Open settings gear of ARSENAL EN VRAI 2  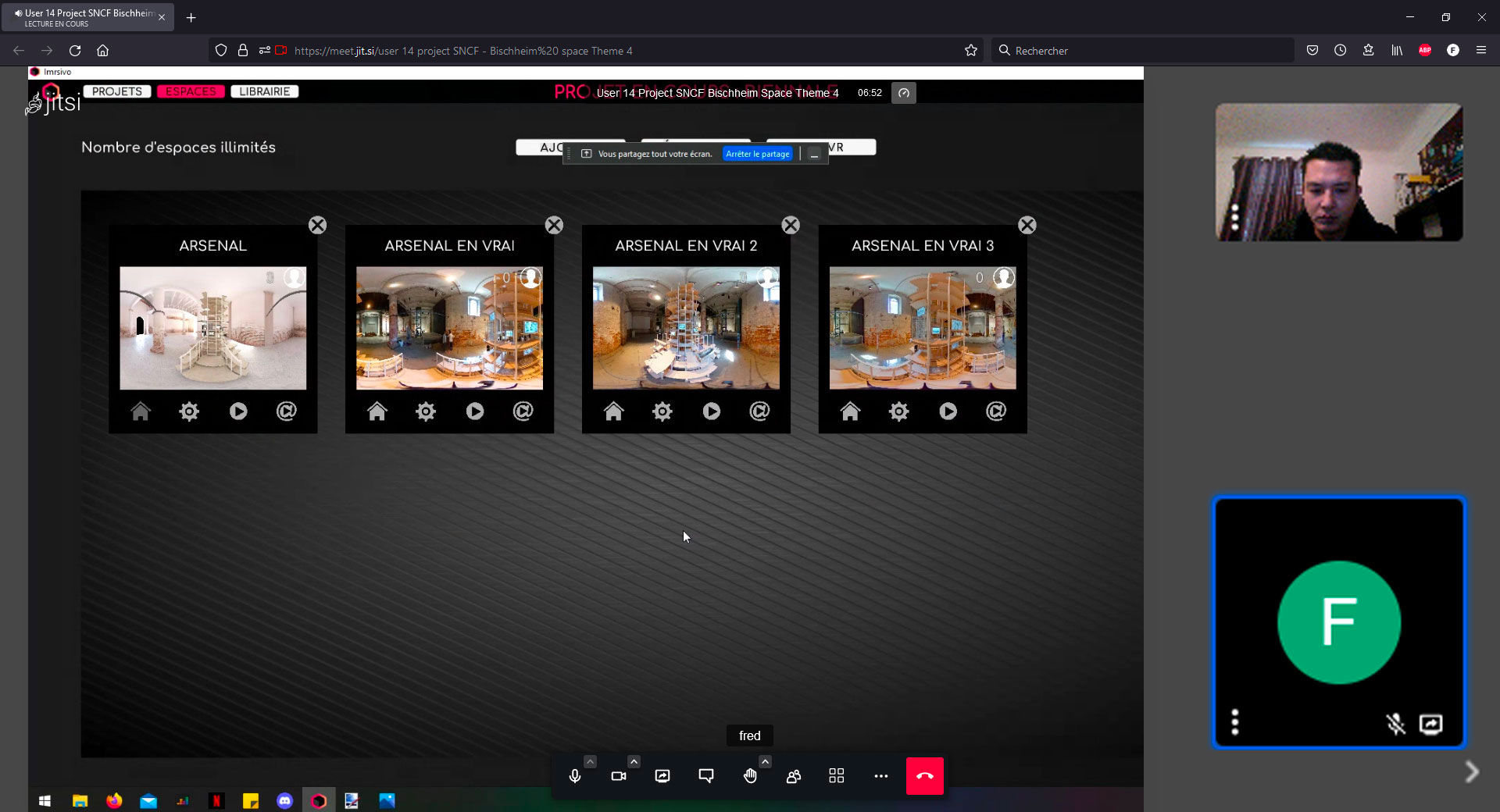pyautogui.click(x=662, y=411)
